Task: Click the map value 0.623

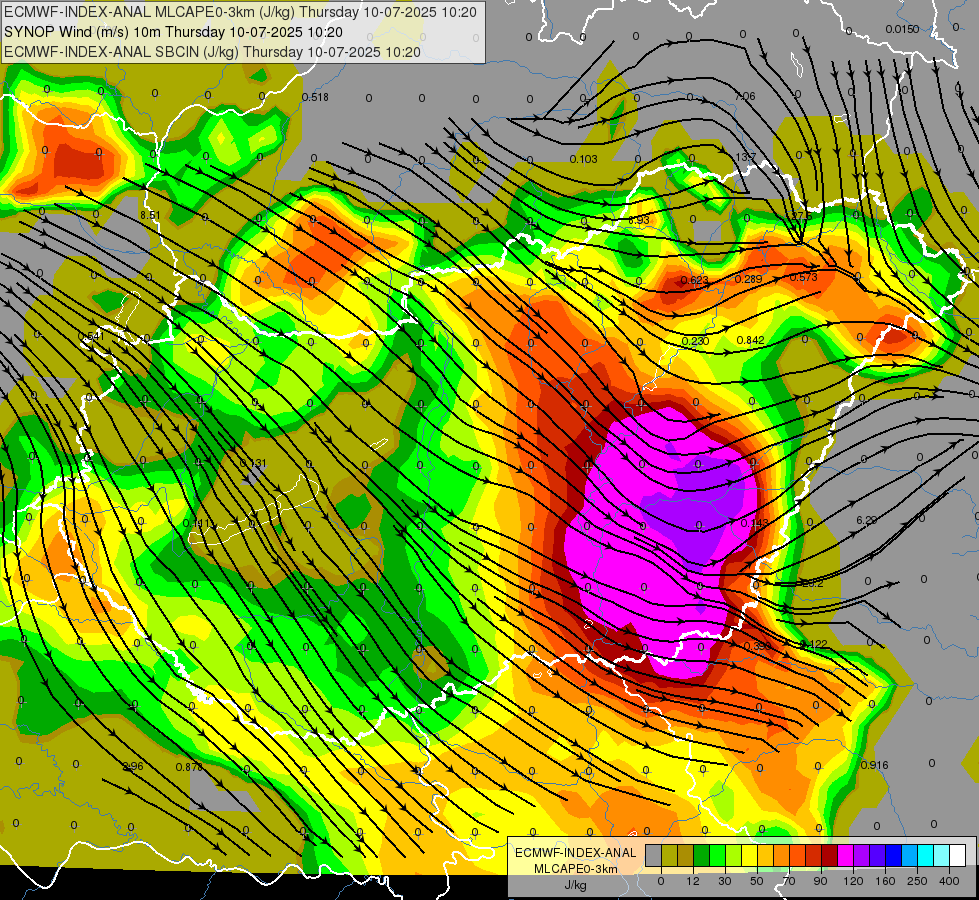Action: coord(694,280)
